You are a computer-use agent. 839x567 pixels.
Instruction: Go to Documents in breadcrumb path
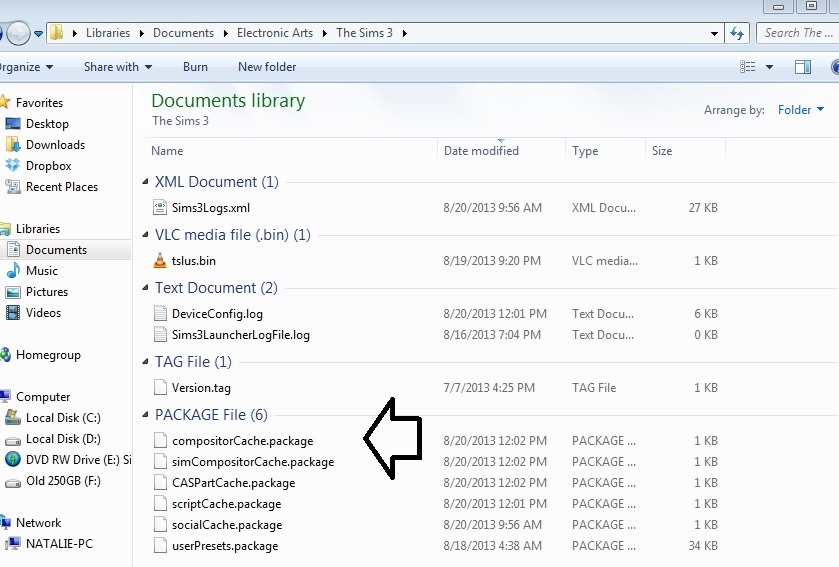pyautogui.click(x=183, y=33)
